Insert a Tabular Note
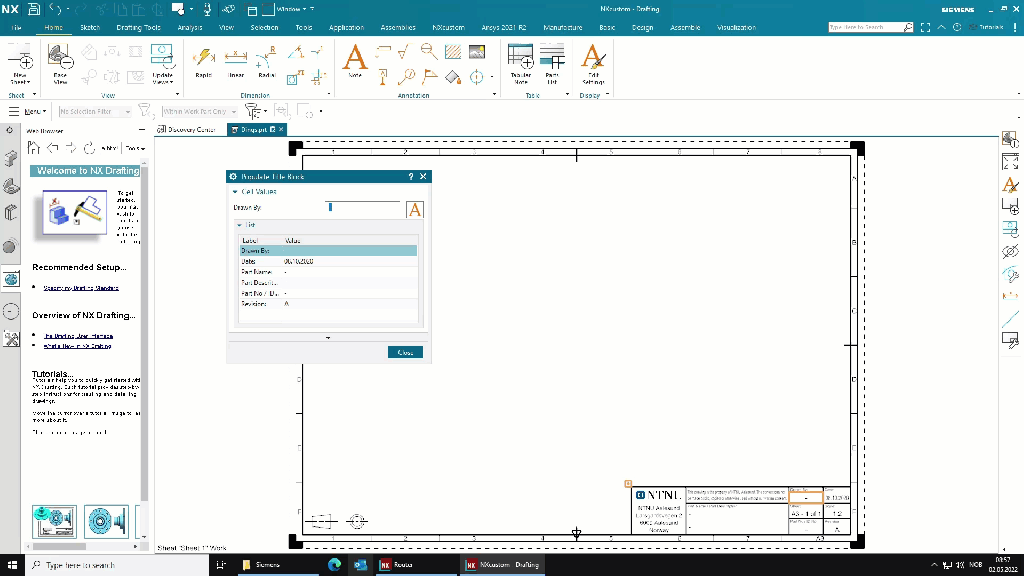This screenshot has height=576, width=1024. tap(520, 62)
